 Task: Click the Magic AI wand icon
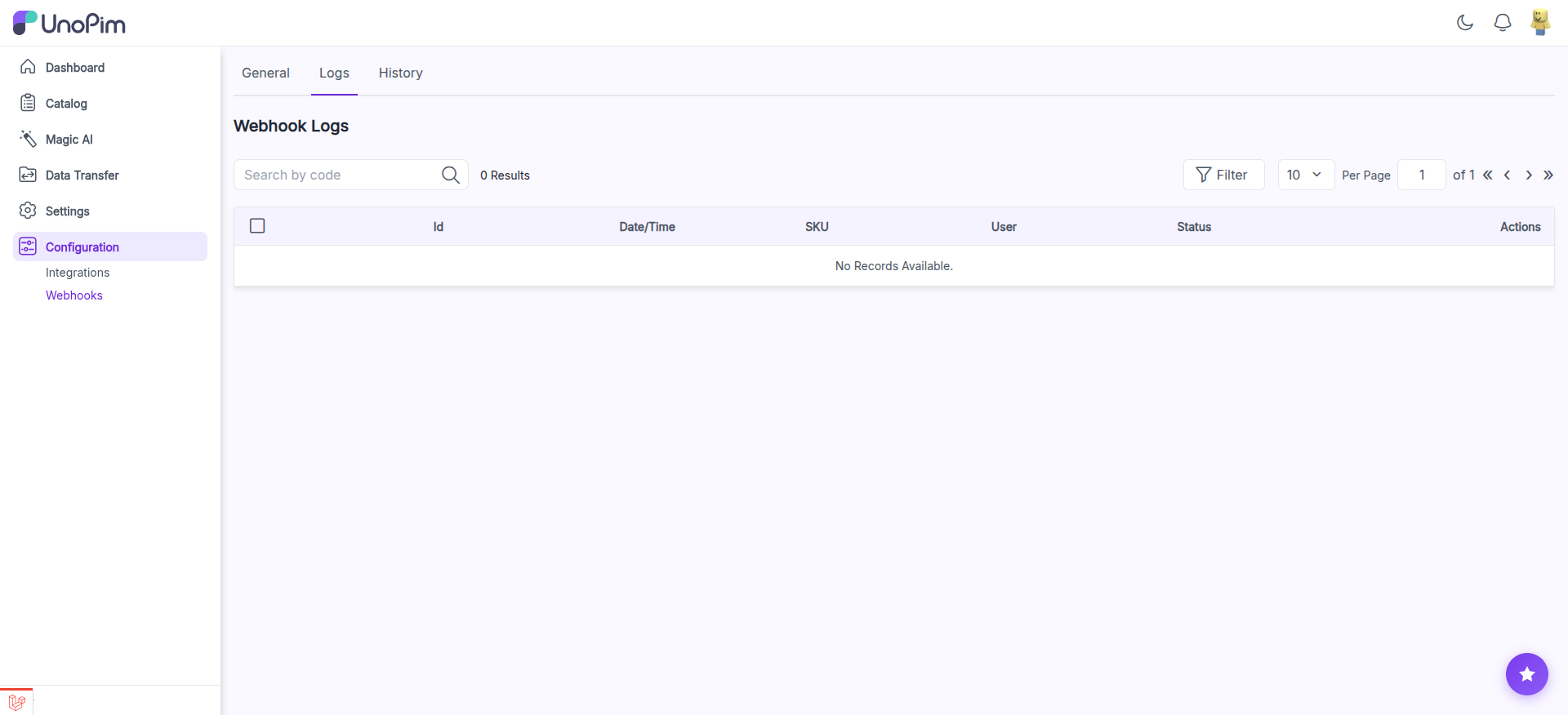tap(28, 139)
